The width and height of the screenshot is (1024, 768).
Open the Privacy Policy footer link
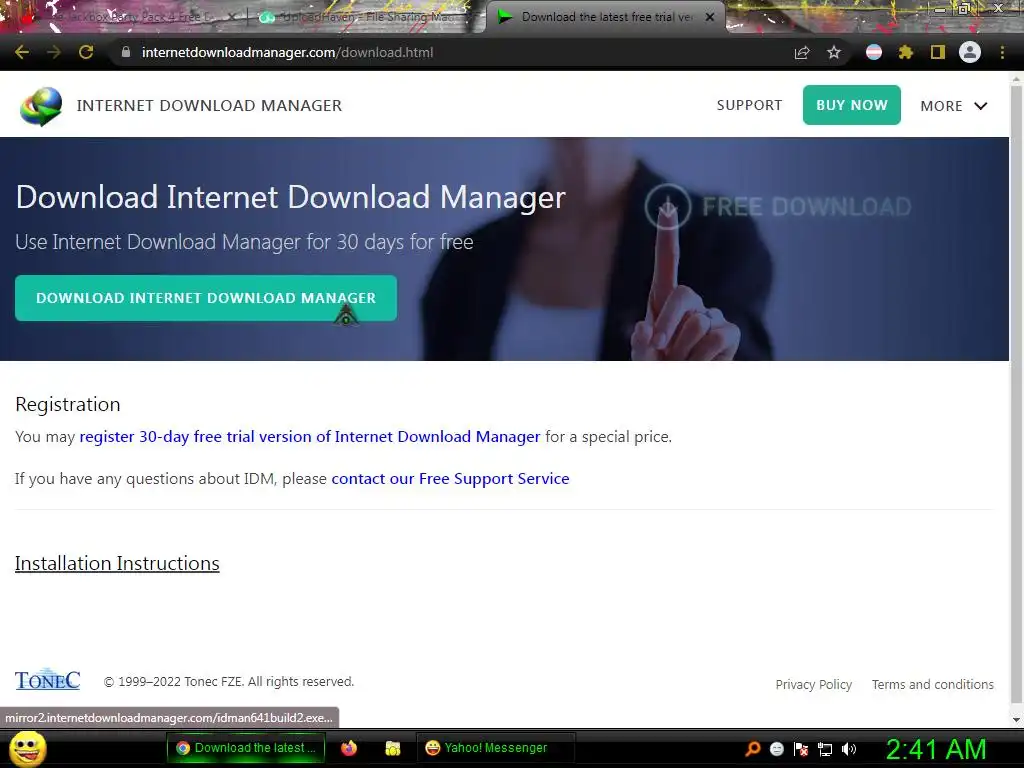click(x=814, y=684)
